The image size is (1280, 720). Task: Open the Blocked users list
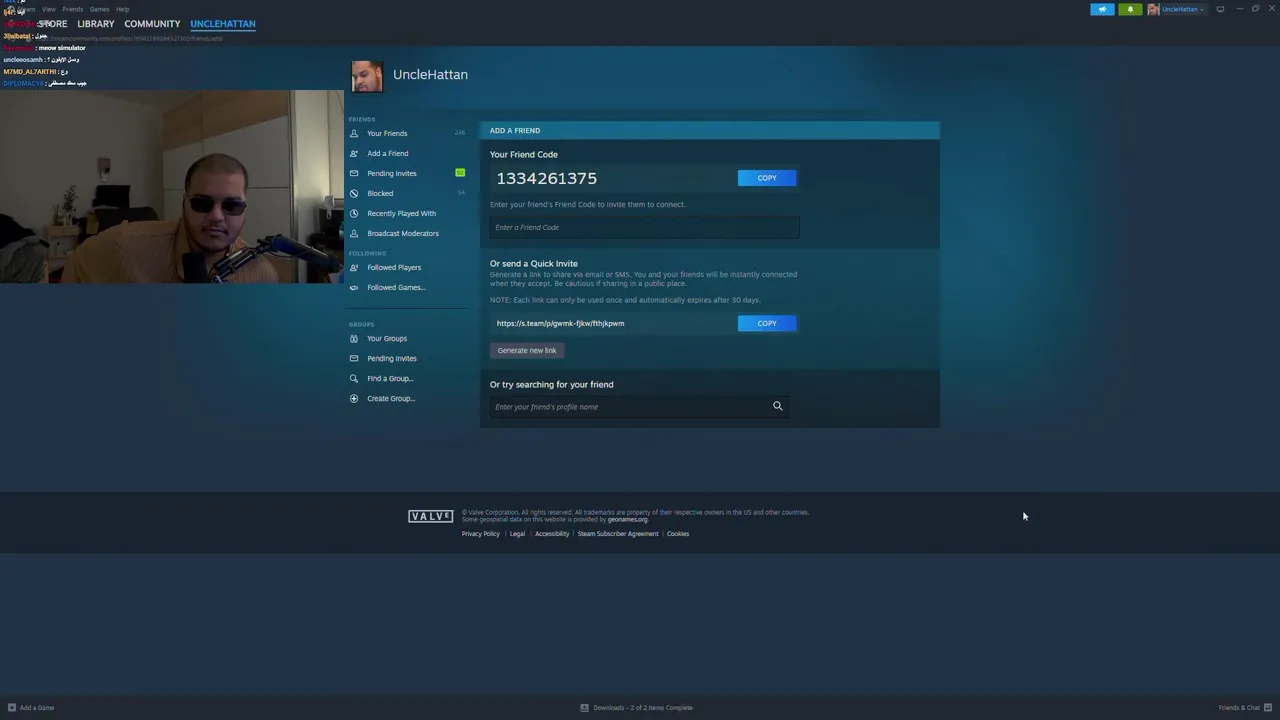(380, 193)
